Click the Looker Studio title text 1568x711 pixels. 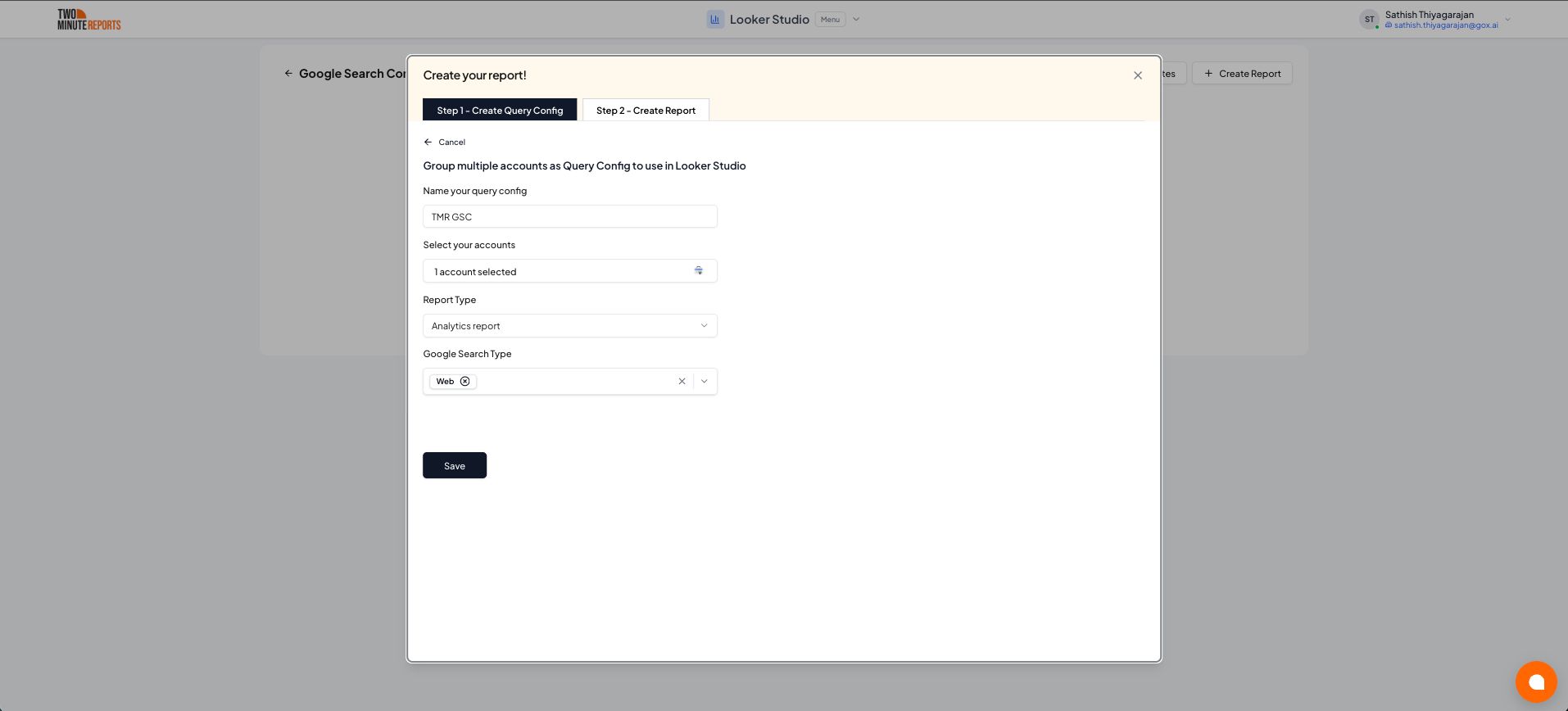769,20
